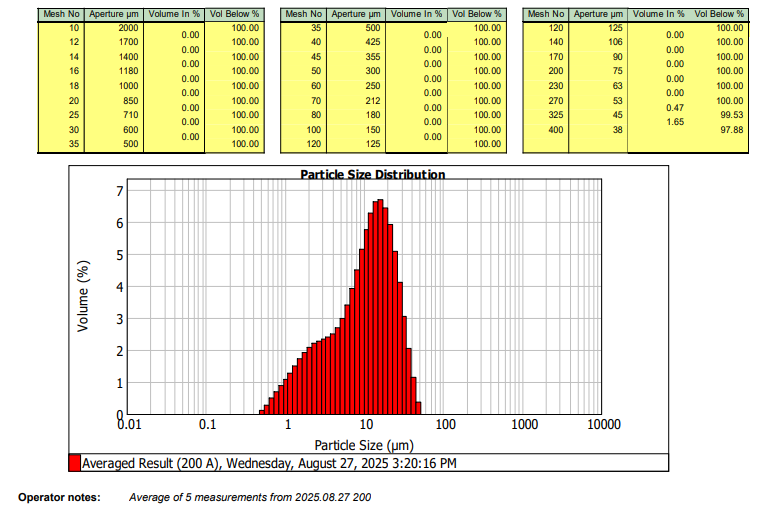The image size is (762, 509).
Task: Select the Particle Size Distribution chart title
Action: 372,175
